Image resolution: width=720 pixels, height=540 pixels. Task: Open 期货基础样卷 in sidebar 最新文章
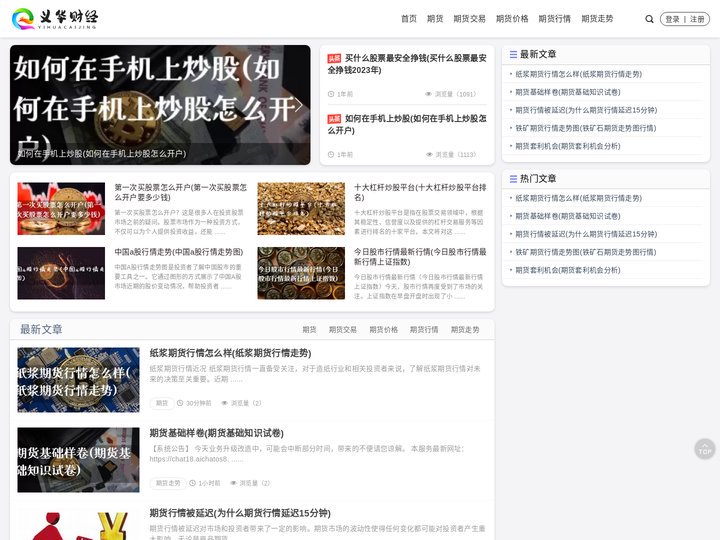pos(568,92)
